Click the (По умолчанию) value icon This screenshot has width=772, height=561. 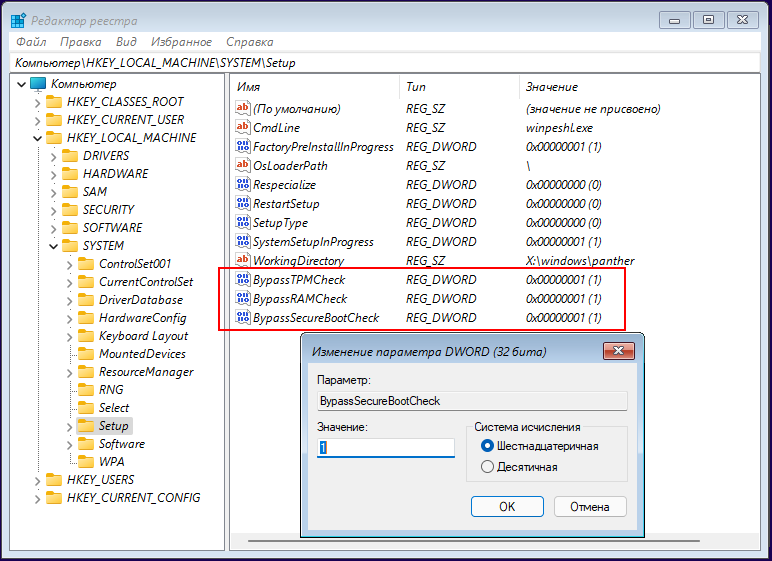point(242,108)
